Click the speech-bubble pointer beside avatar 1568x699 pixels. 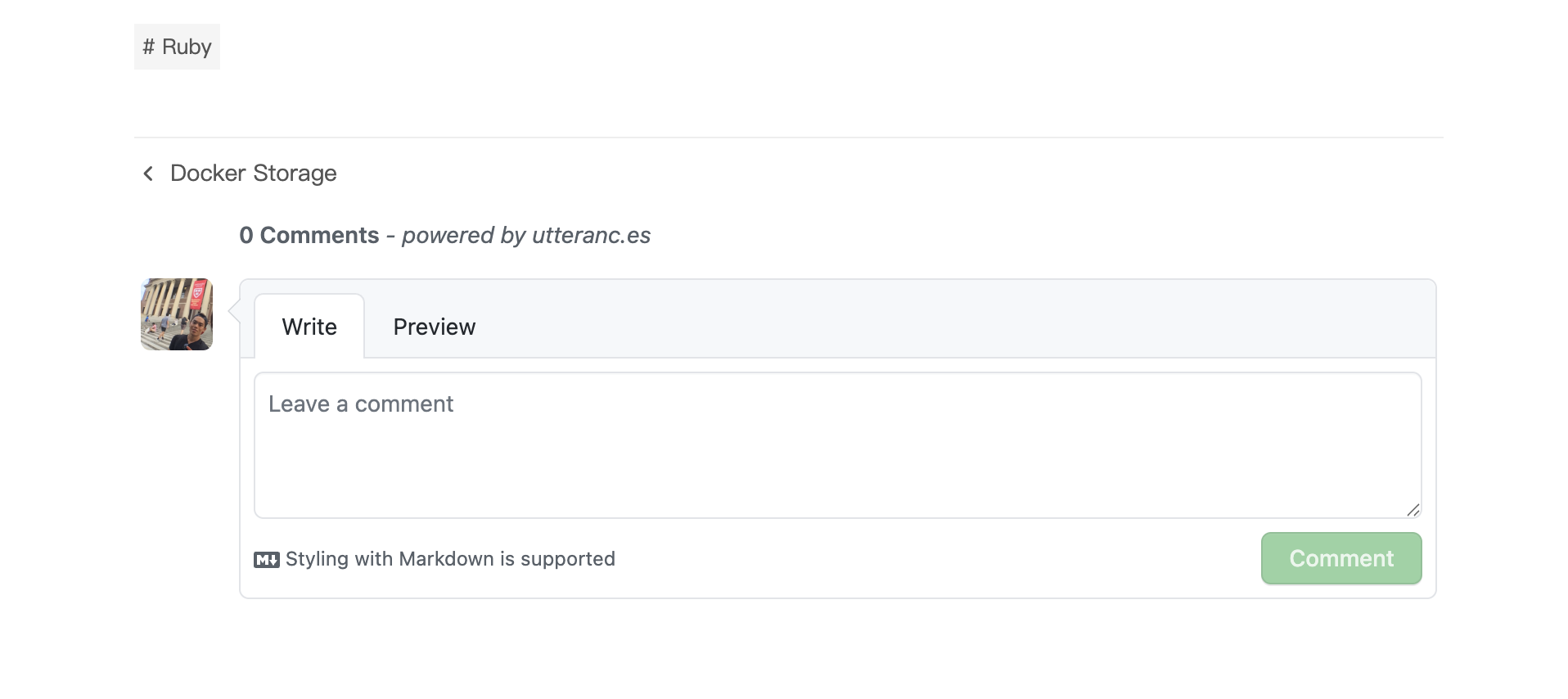tap(233, 311)
